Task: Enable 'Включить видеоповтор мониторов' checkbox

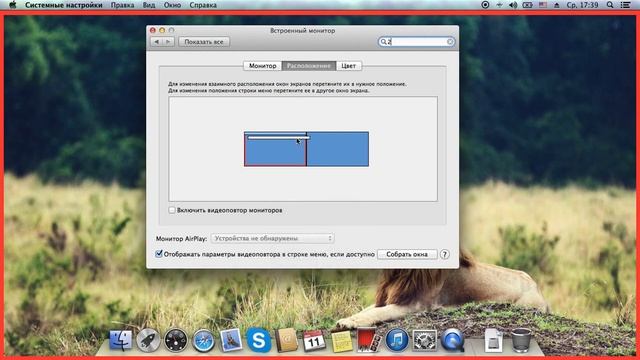Action: click(172, 210)
